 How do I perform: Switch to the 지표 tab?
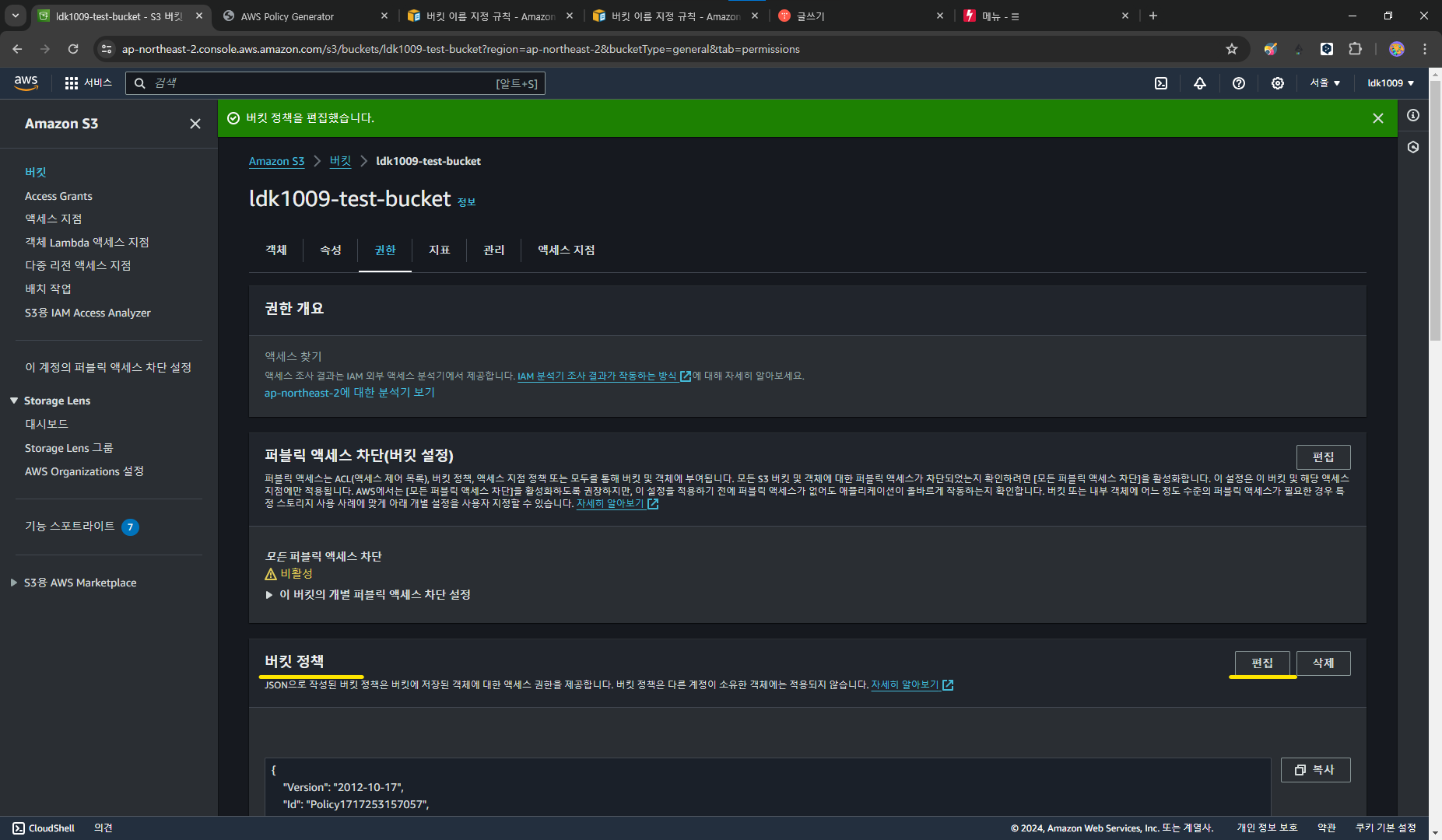440,250
